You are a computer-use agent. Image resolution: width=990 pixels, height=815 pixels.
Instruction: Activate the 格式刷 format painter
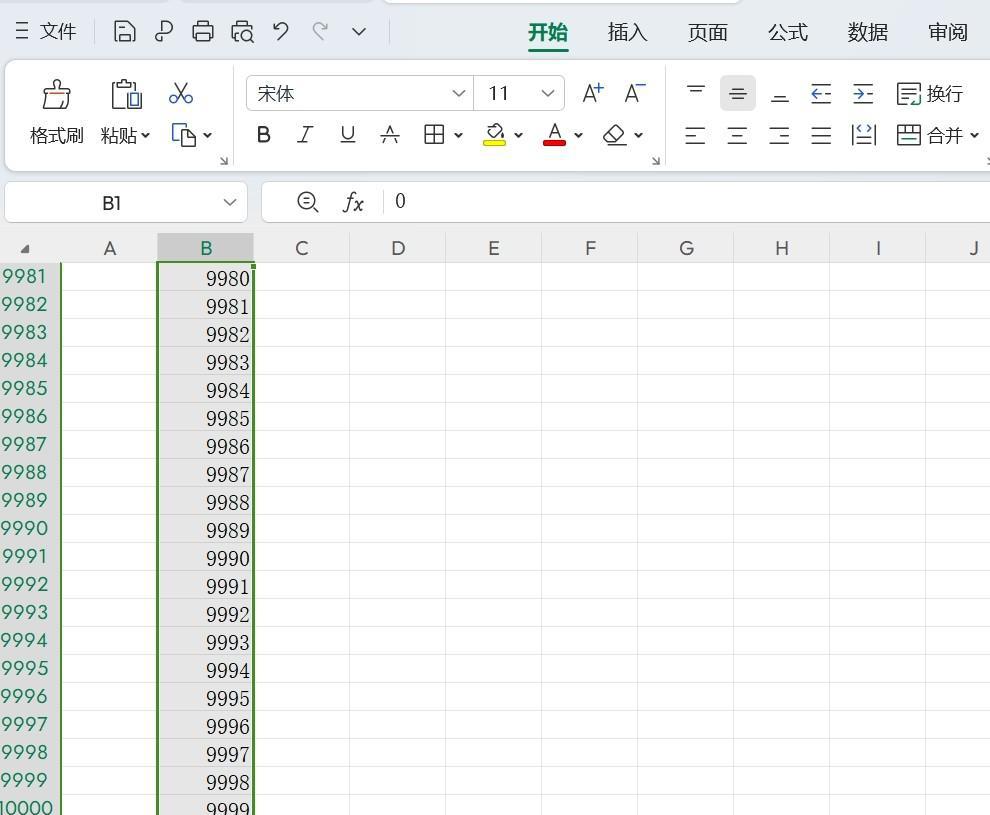[56, 111]
